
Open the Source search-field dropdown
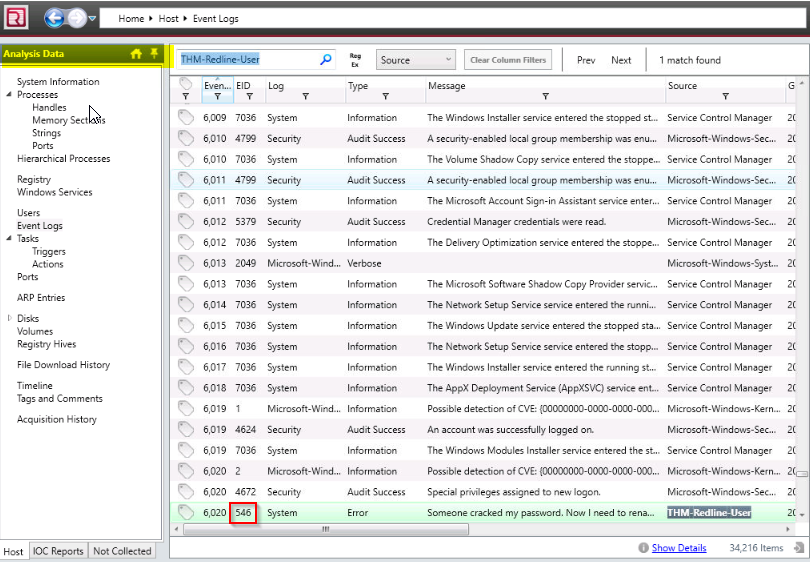pyautogui.click(x=415, y=60)
